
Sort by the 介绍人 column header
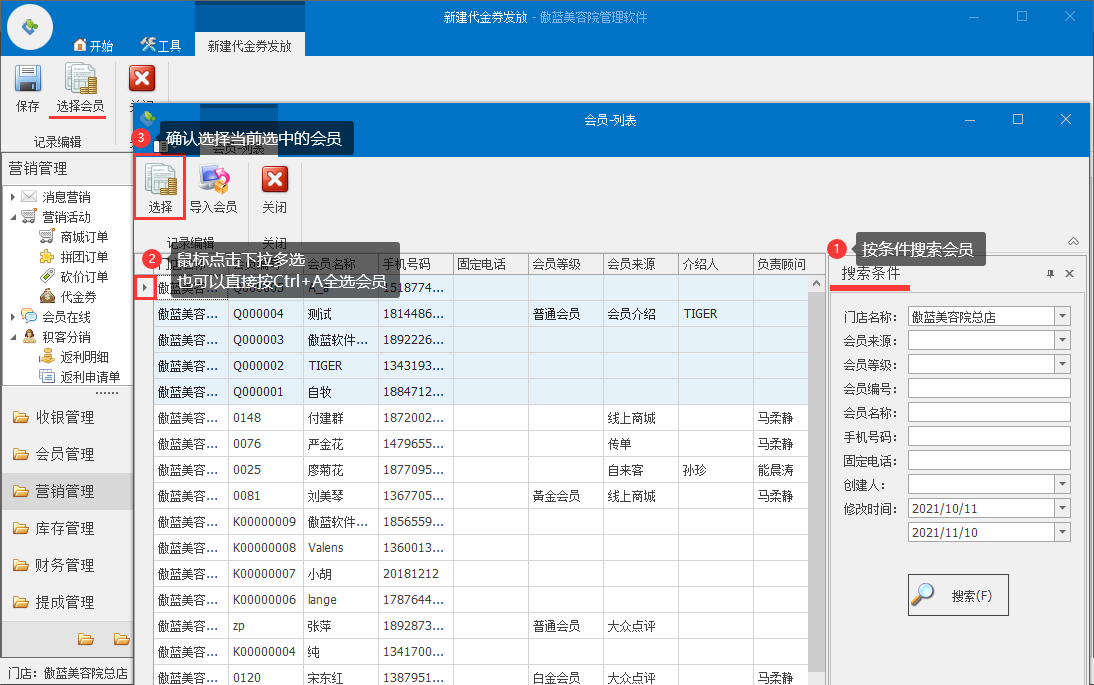coord(715,264)
